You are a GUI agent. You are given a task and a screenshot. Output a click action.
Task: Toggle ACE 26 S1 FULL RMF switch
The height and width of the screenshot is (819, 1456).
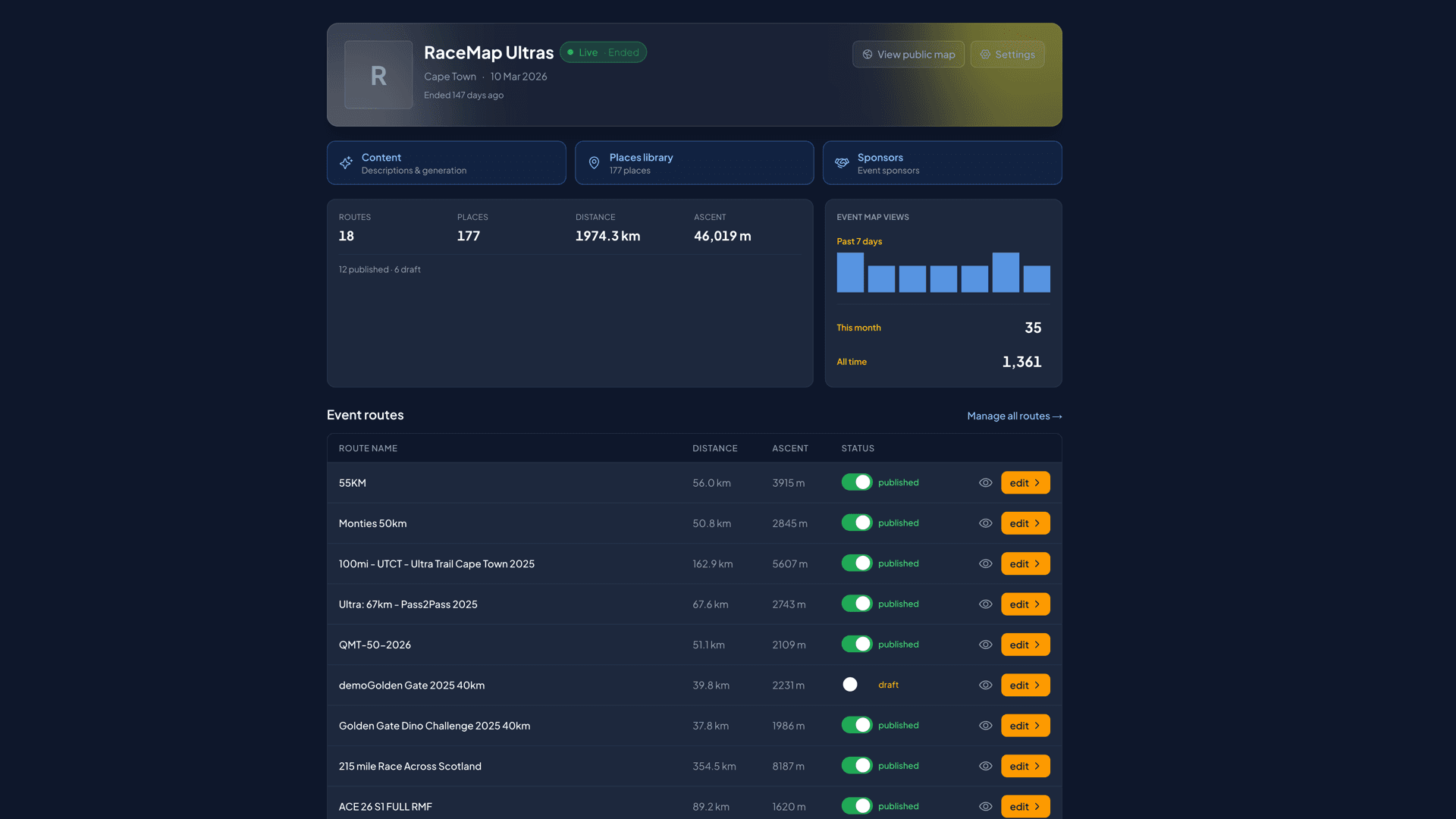point(857,806)
